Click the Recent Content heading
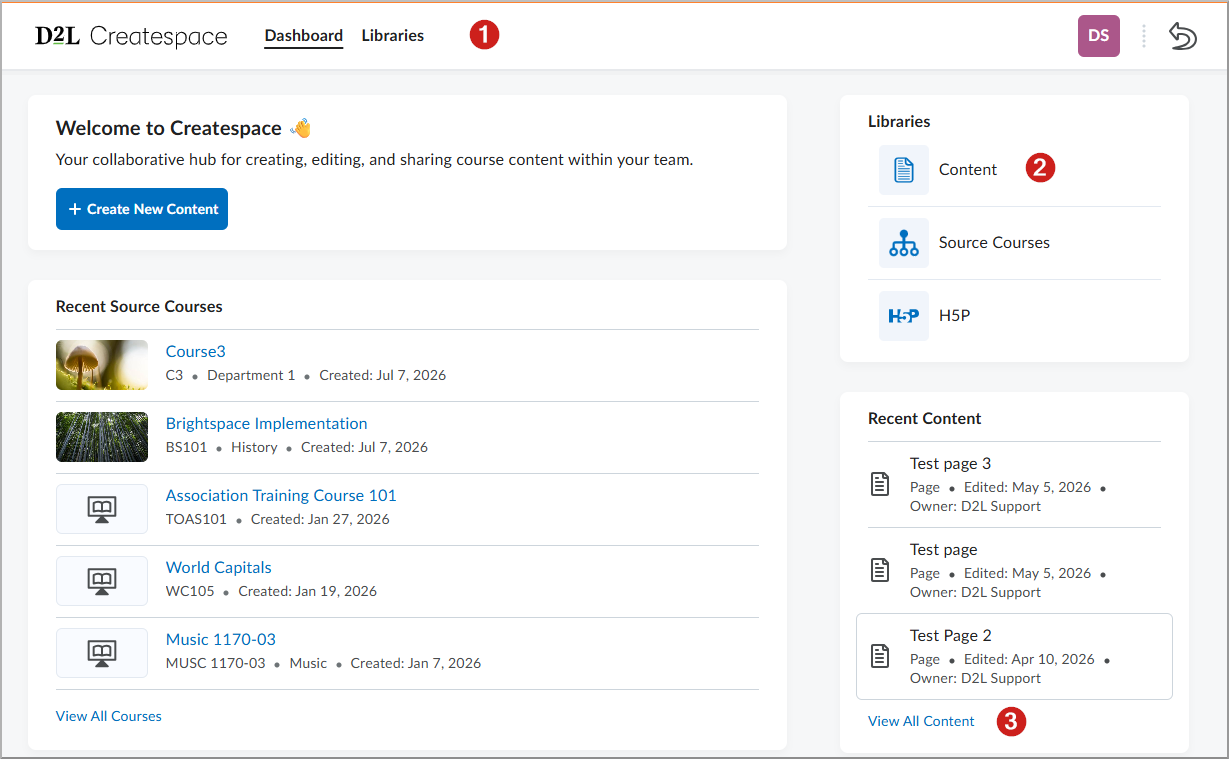This screenshot has width=1229, height=759. coord(925,419)
